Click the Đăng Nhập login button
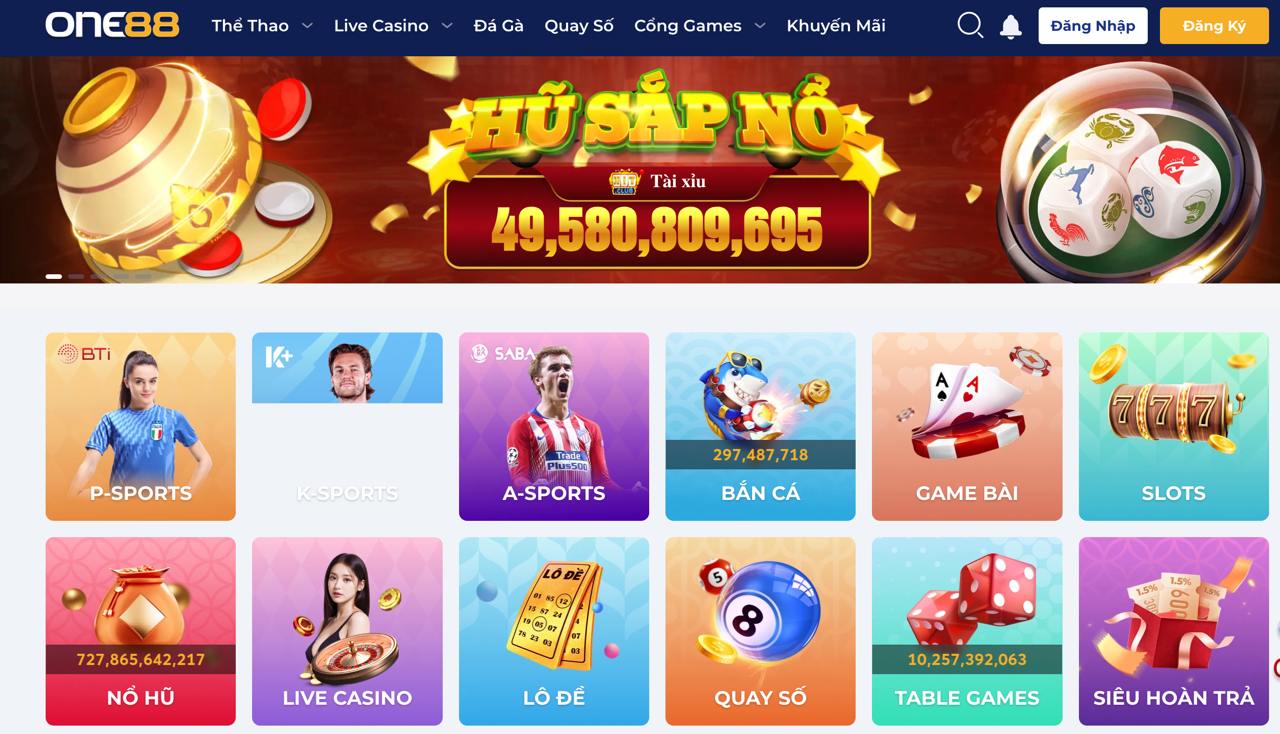The width and height of the screenshot is (1280, 734). tap(1093, 26)
